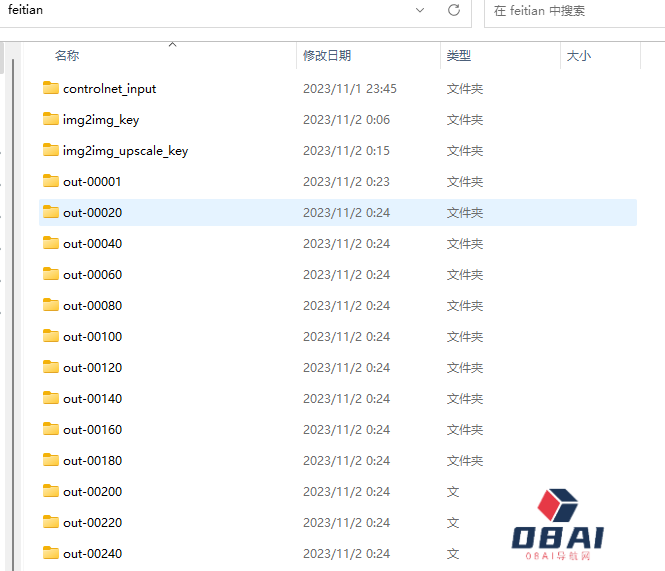Sort files by 修改日期 column header

pyautogui.click(x=327, y=56)
